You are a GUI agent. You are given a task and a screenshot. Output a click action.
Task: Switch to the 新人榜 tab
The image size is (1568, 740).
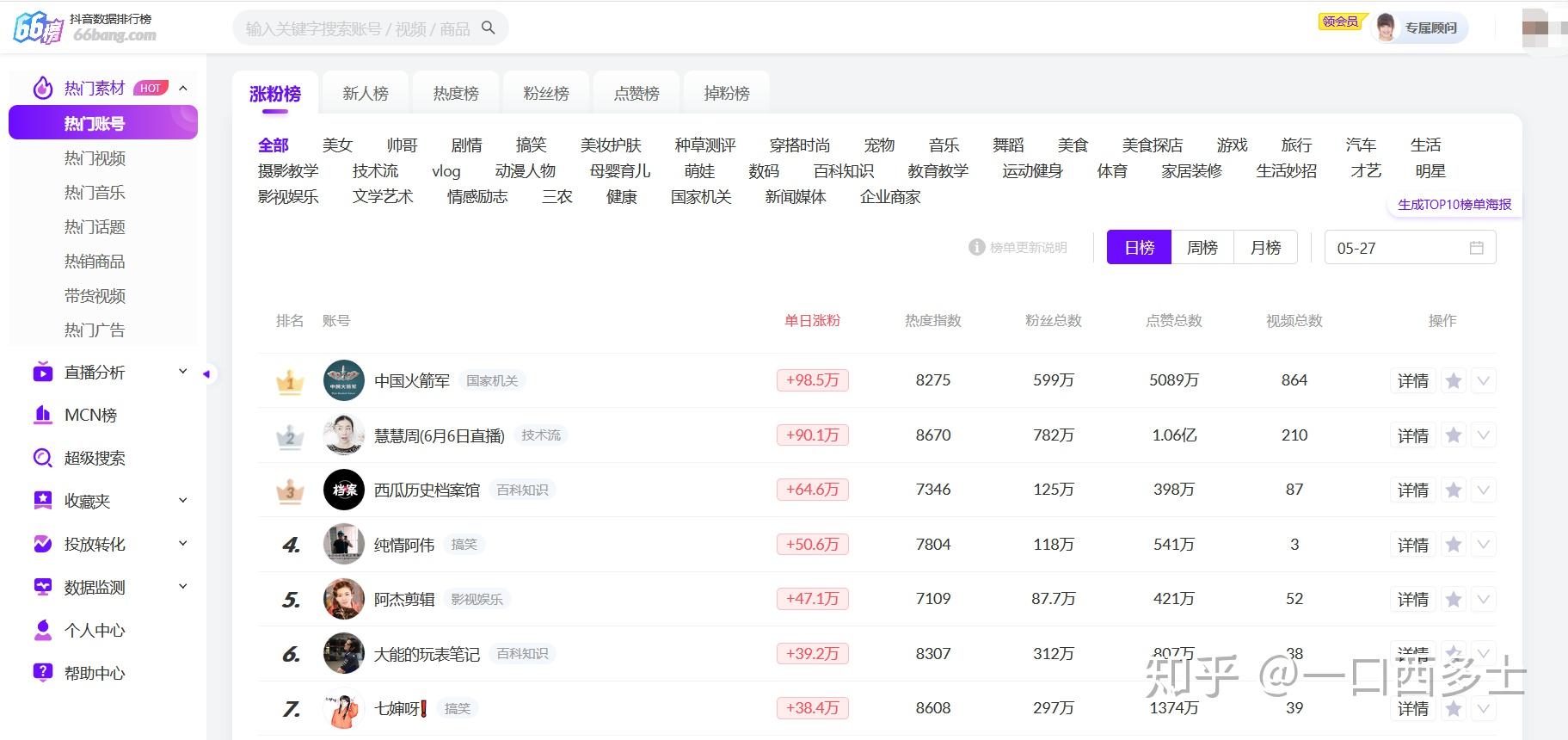[366, 93]
